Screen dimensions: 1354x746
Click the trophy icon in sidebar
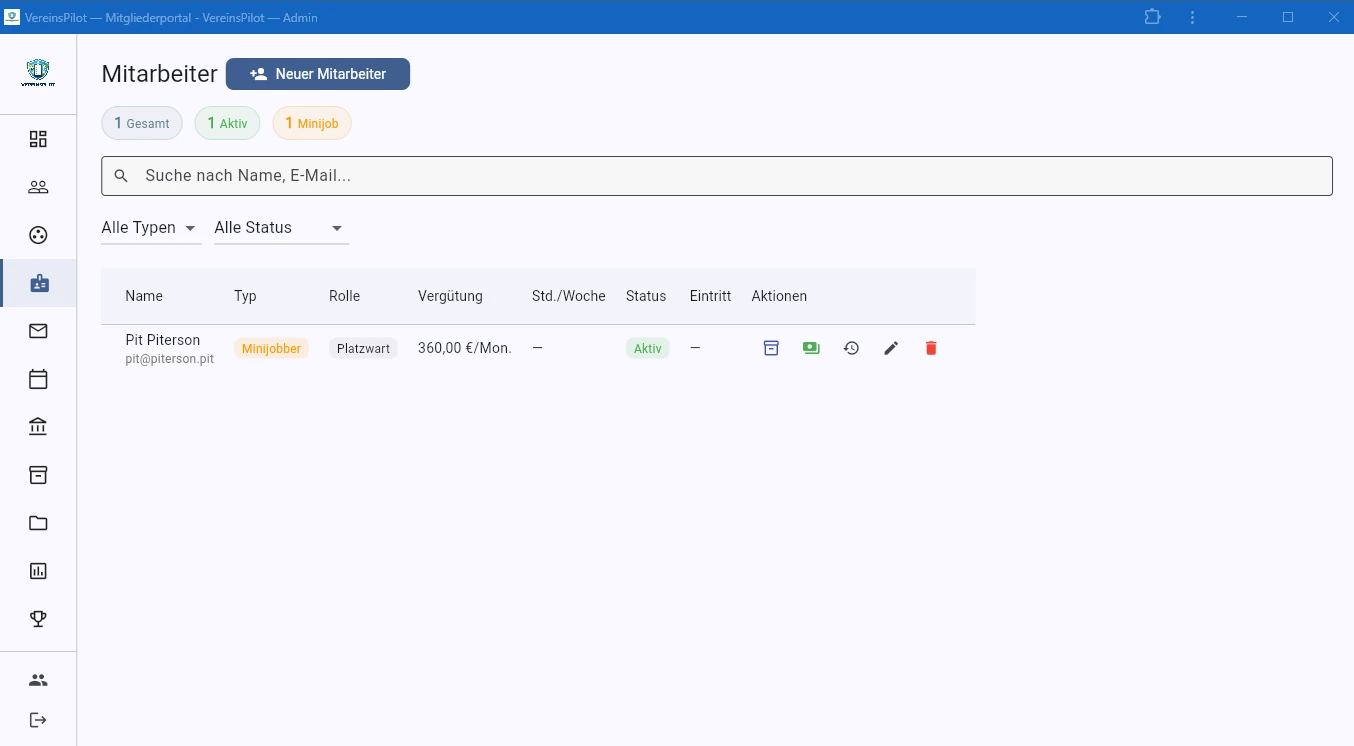click(x=38, y=619)
